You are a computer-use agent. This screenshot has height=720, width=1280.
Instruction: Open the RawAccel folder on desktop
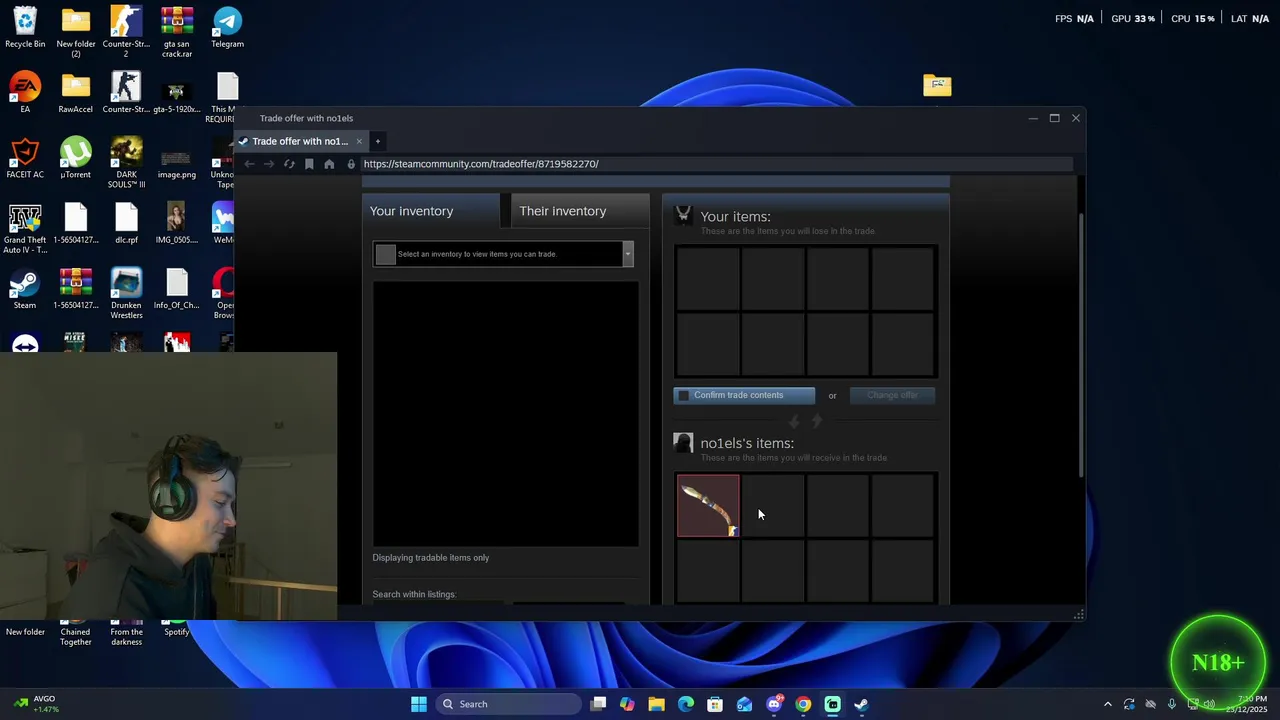click(75, 93)
